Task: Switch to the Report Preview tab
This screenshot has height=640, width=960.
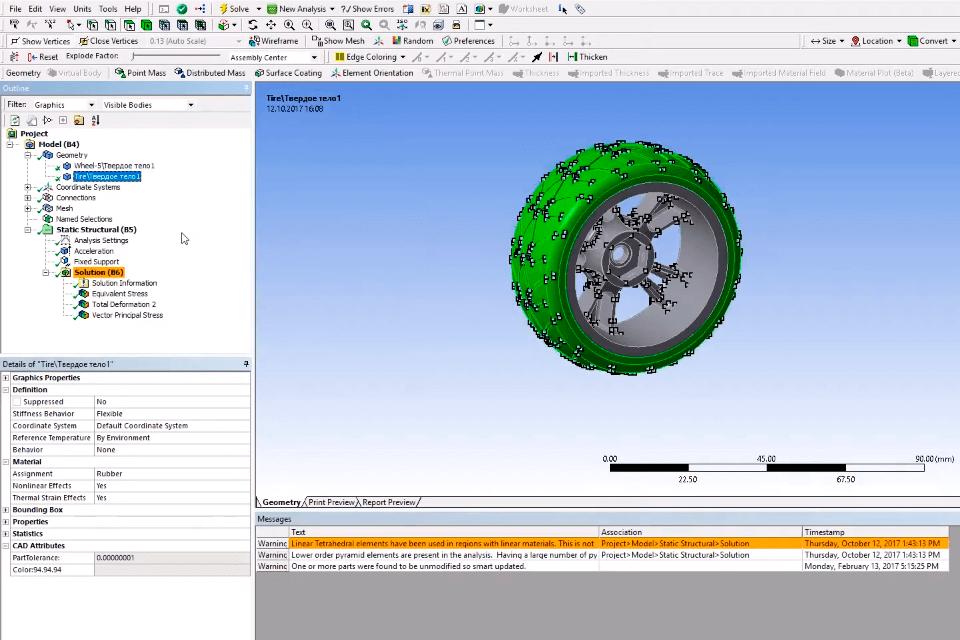Action: point(389,502)
